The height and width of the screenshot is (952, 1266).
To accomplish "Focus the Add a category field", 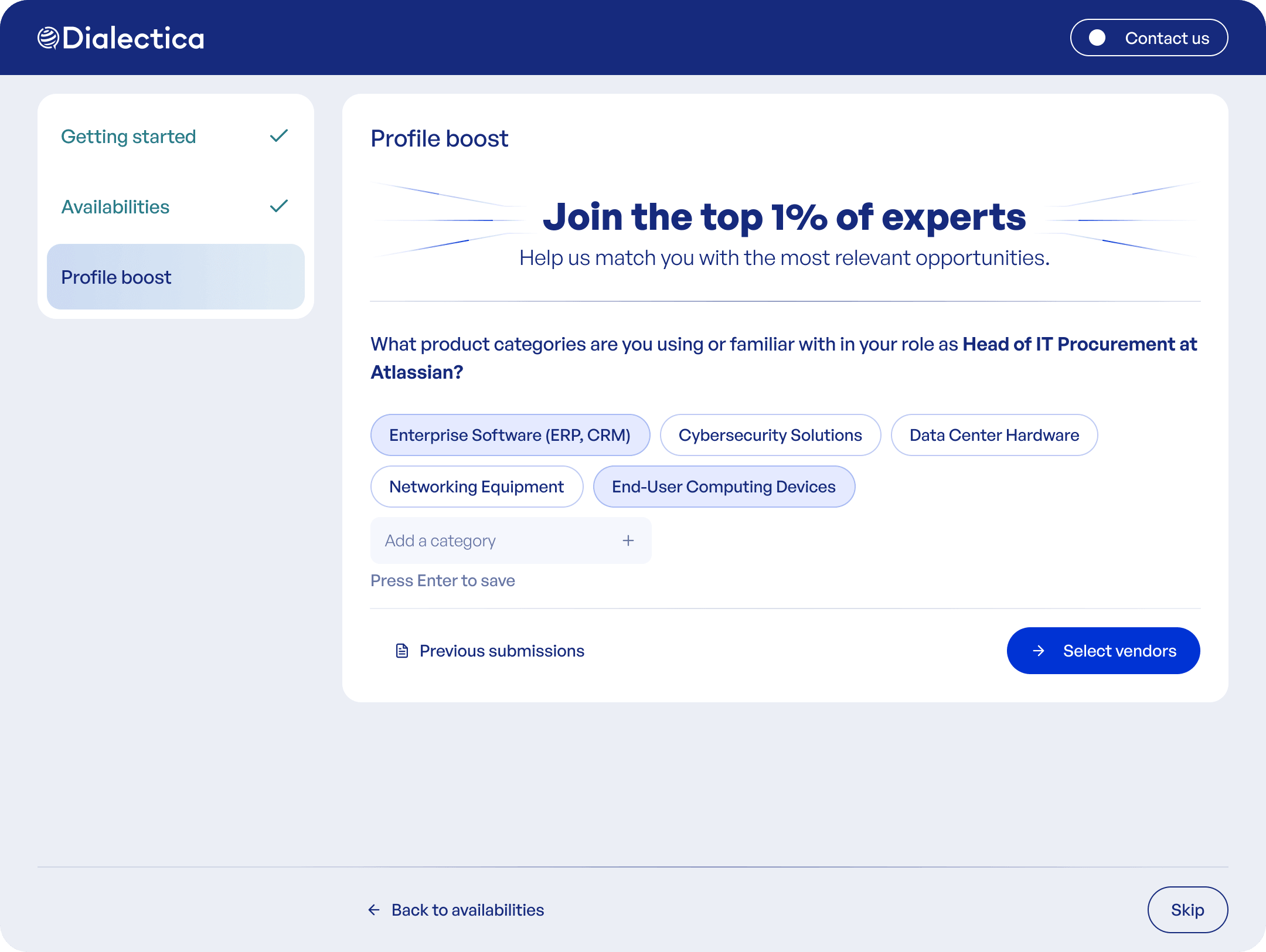I will pos(511,540).
